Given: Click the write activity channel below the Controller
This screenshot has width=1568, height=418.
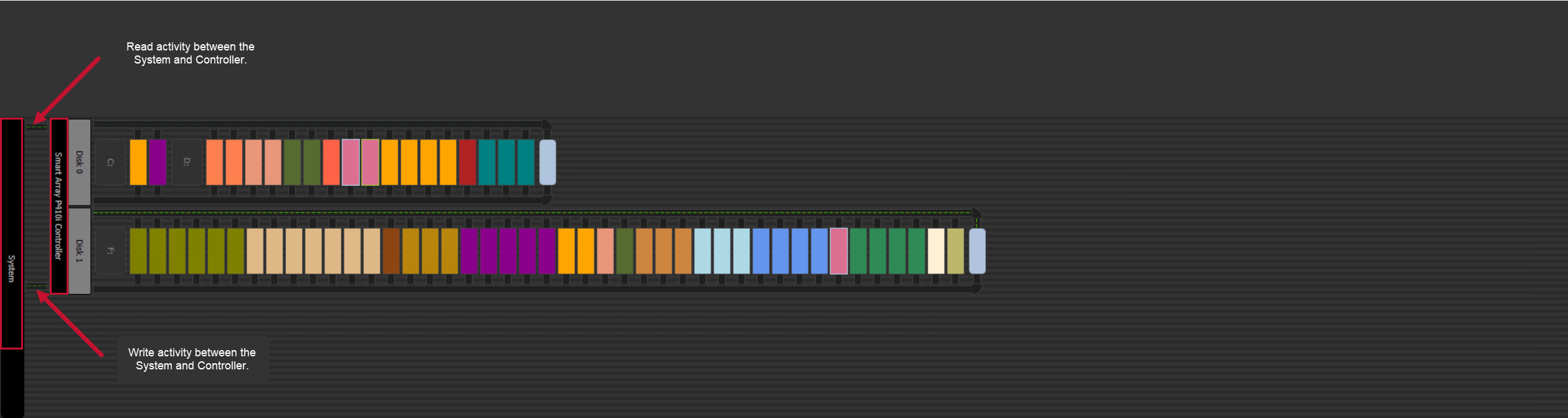Looking at the screenshot, I should [36, 286].
